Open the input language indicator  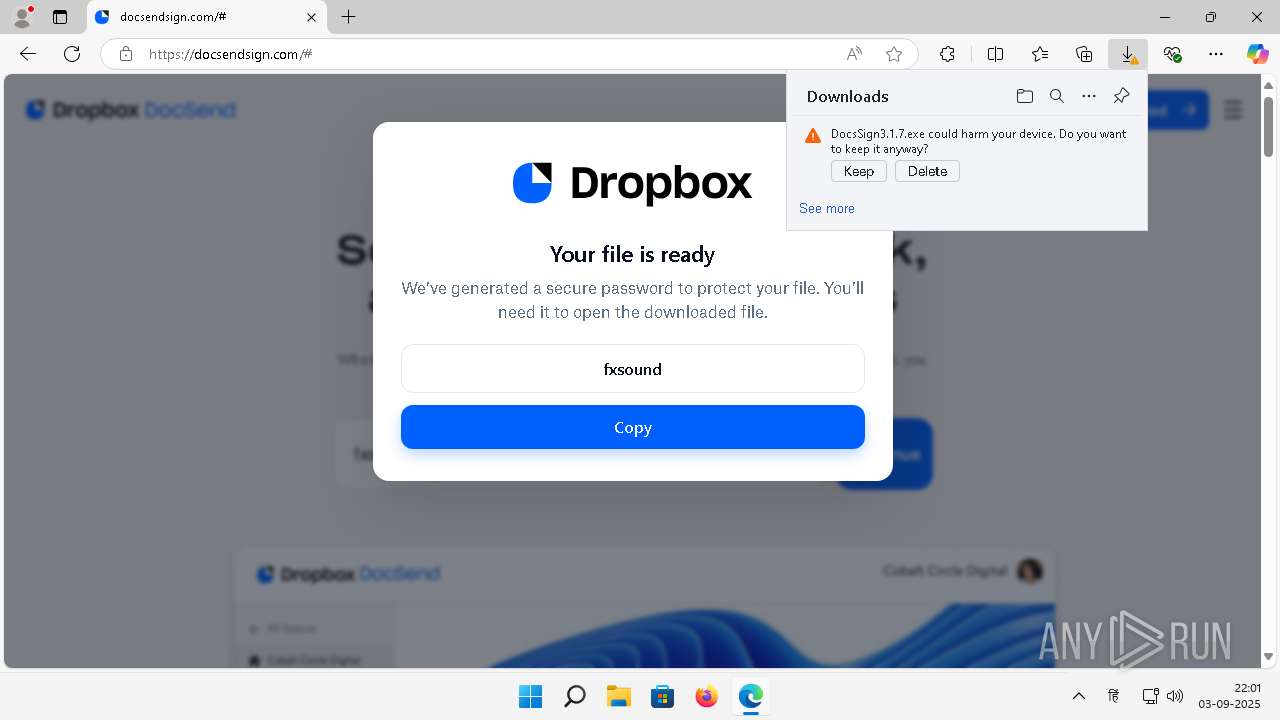coord(1113,696)
